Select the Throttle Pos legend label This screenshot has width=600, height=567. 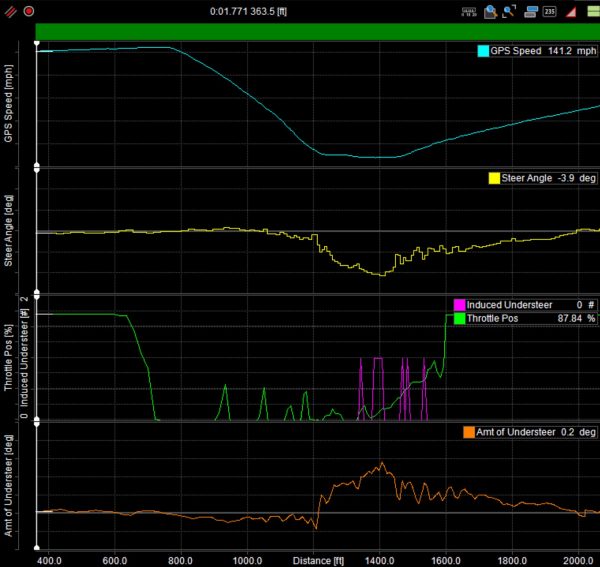tap(492, 318)
